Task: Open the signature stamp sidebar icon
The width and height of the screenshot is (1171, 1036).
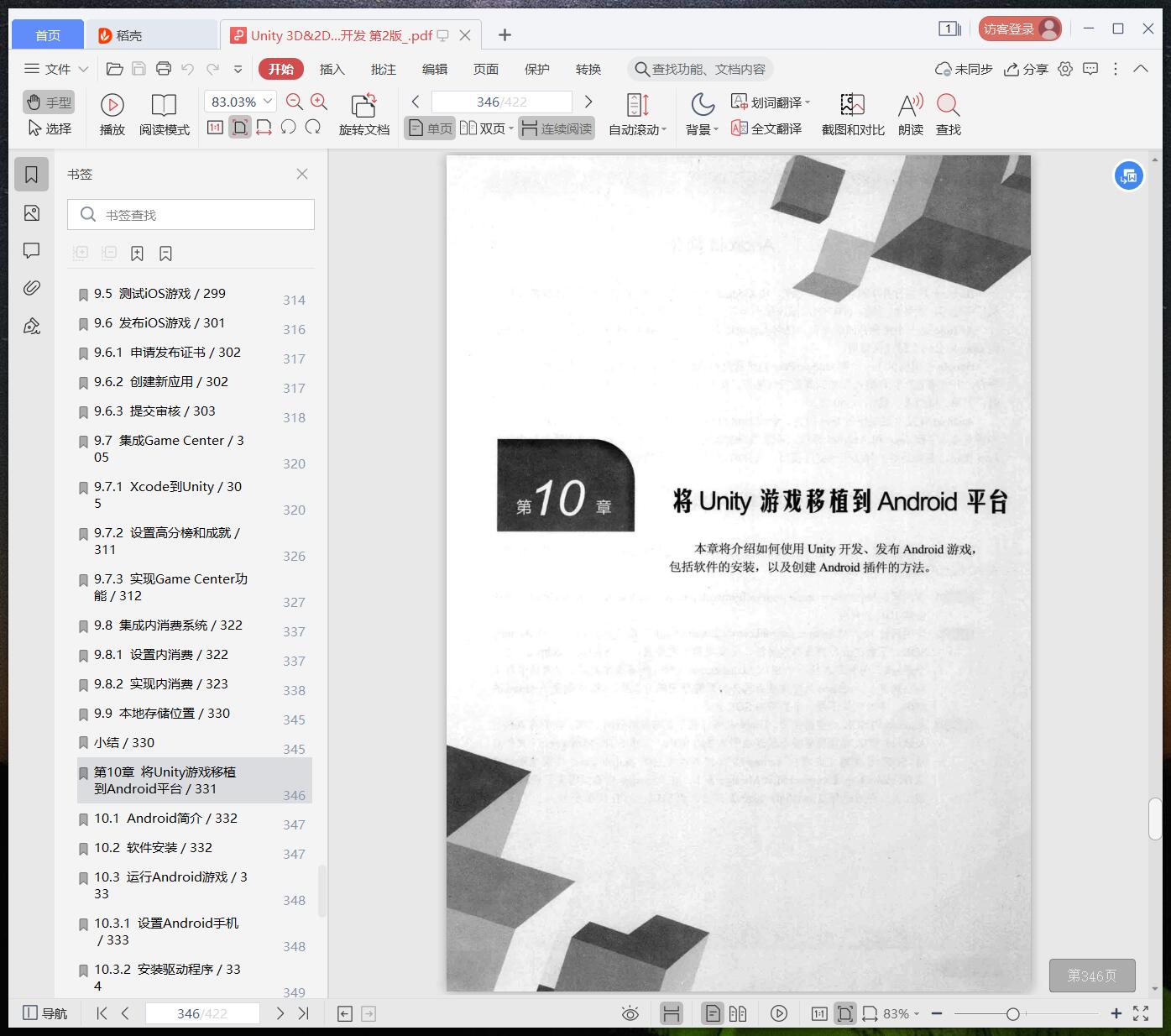Action: 32,326
